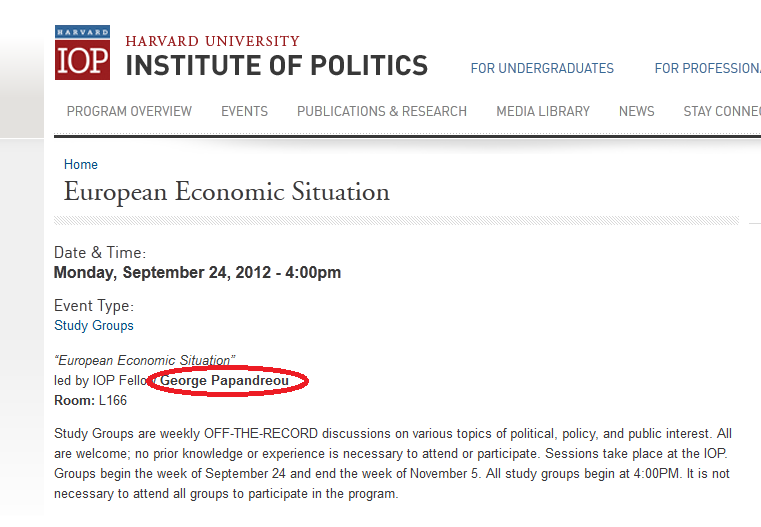This screenshot has height=527, width=761.
Task: Click the Institute of Politics title
Action: coord(277,66)
